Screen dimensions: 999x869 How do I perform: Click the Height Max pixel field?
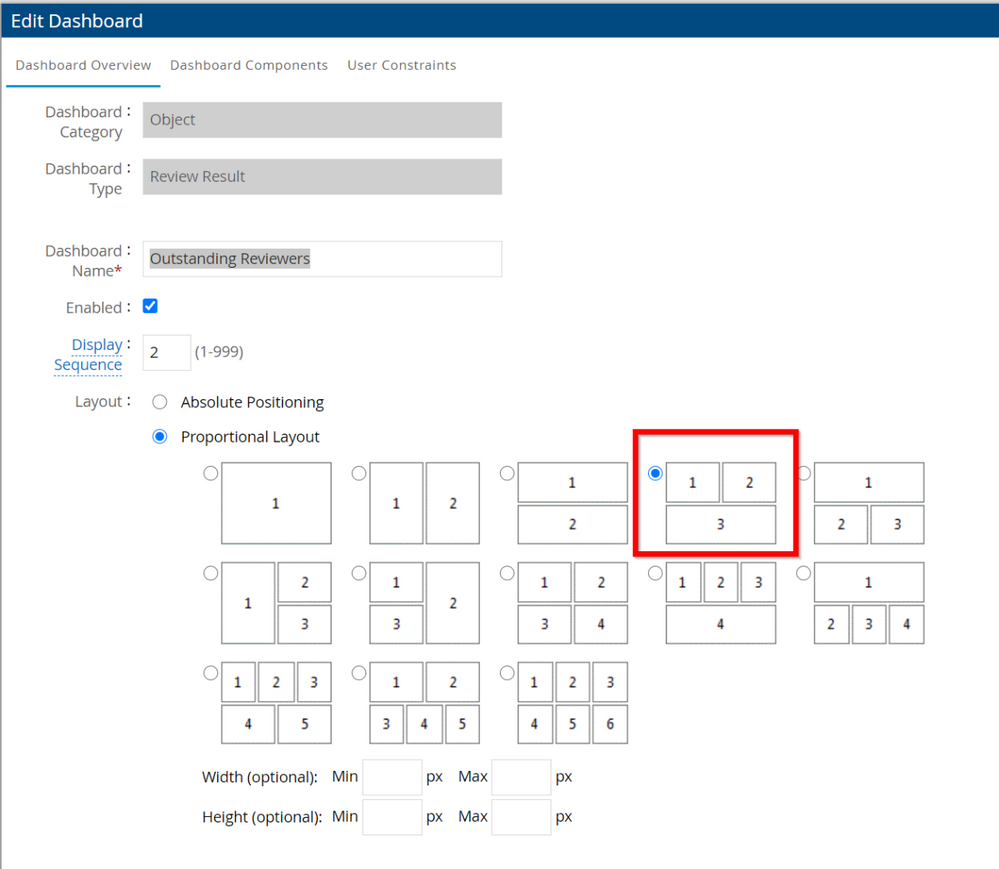(x=521, y=817)
